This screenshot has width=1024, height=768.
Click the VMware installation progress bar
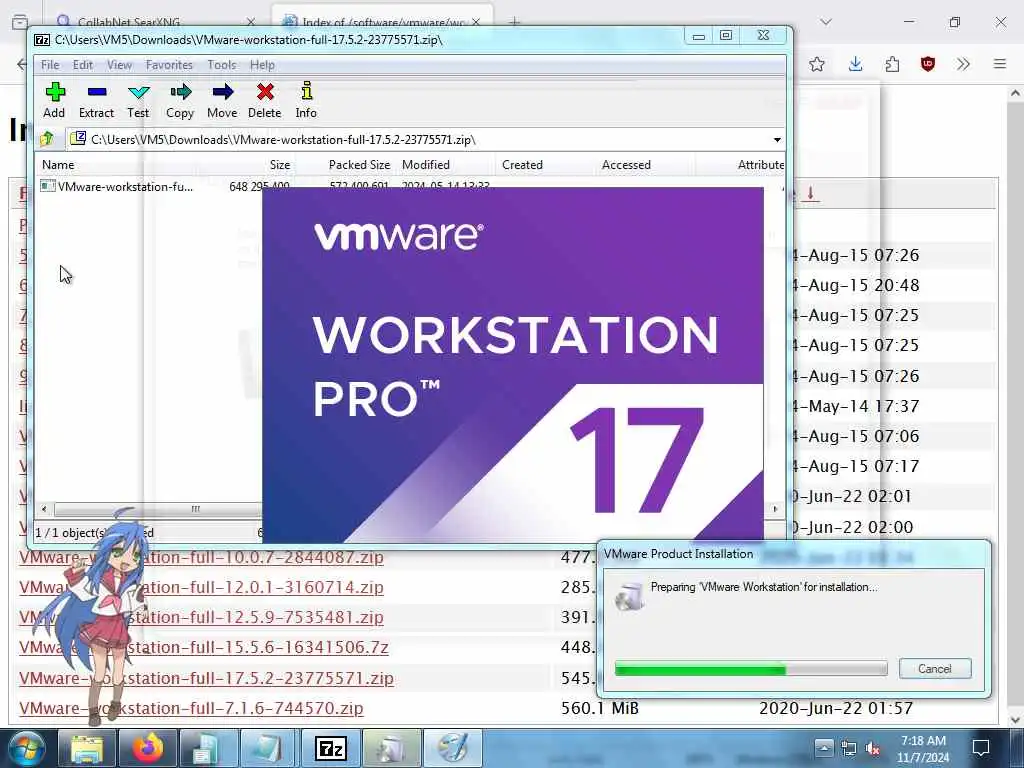pos(751,669)
